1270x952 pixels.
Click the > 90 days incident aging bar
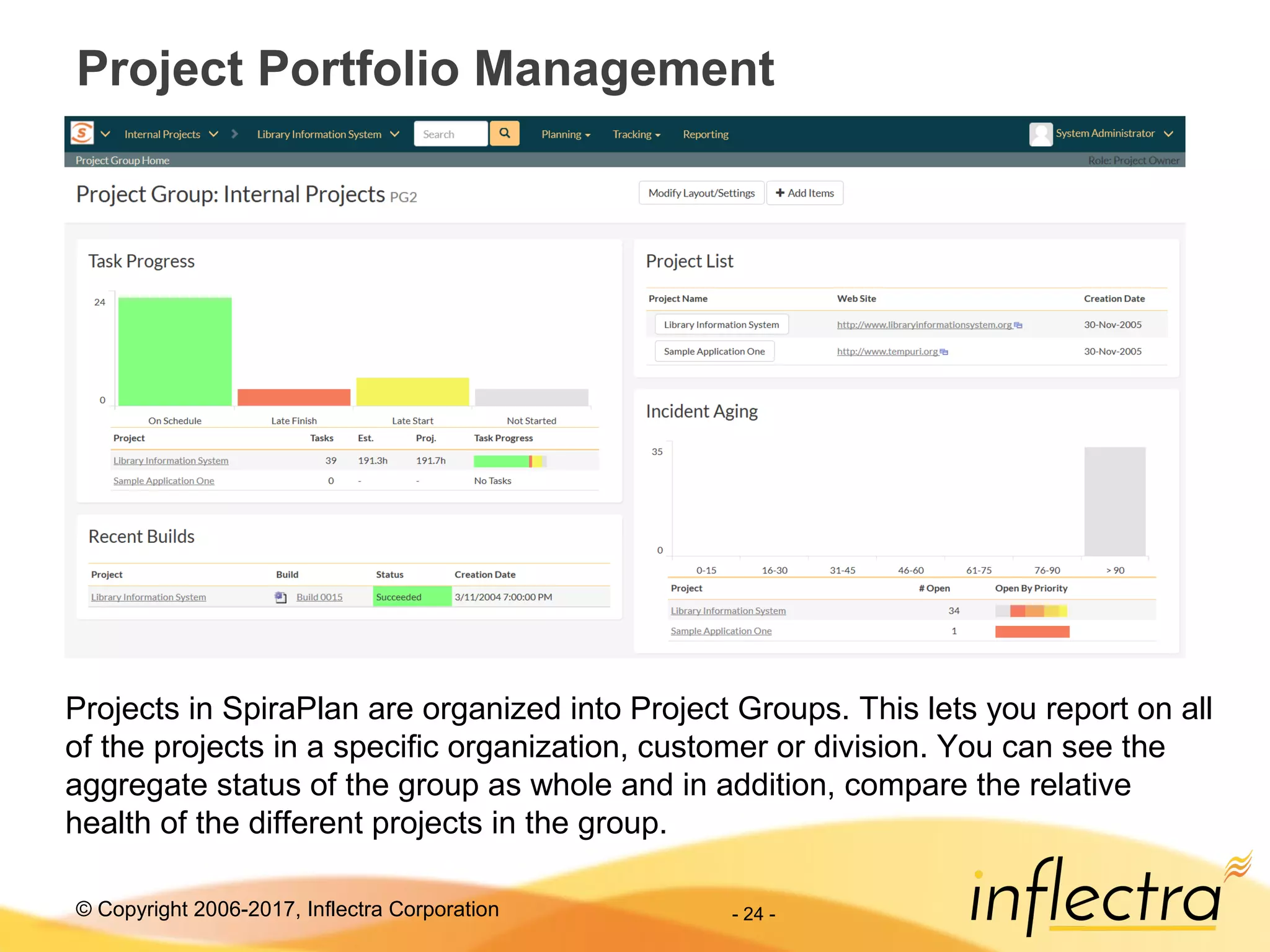(x=1114, y=501)
